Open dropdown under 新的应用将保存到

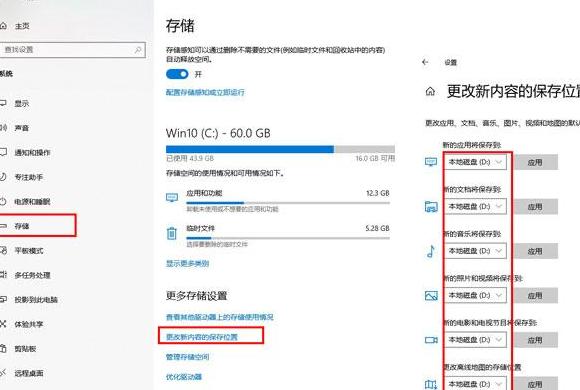[475, 162]
